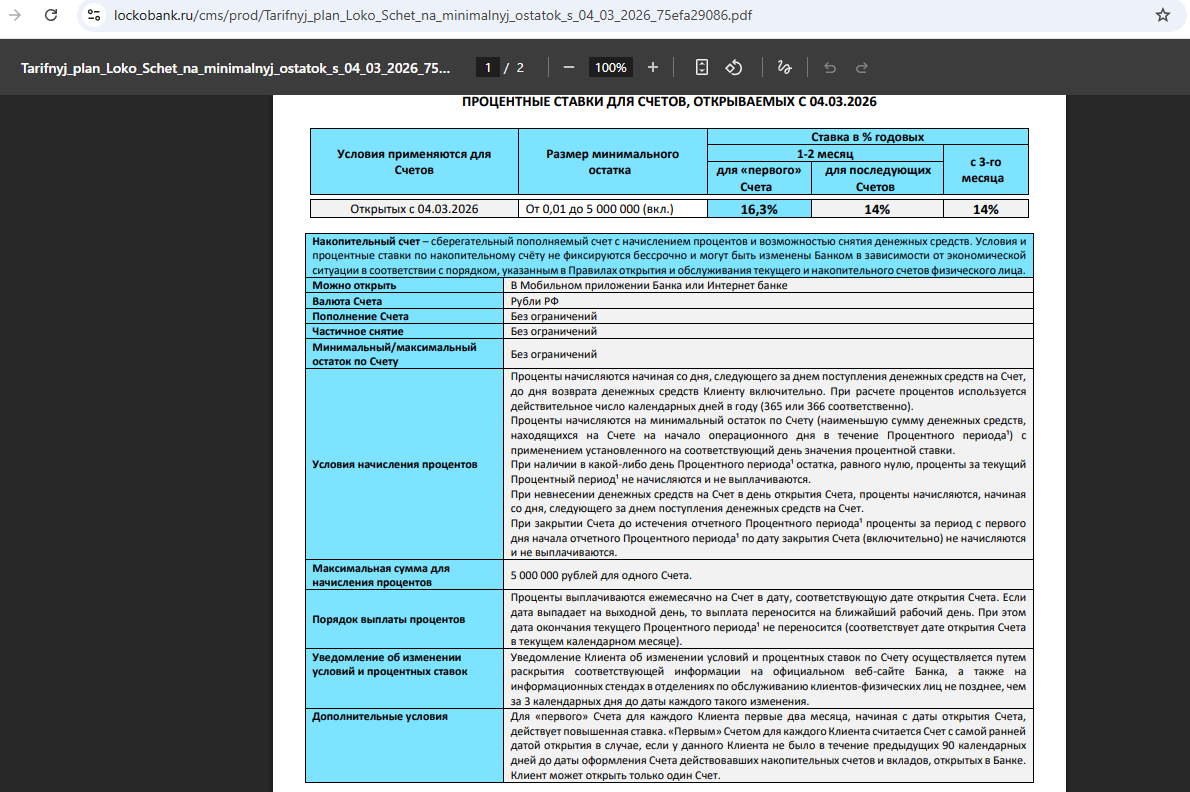Image resolution: width=1190 pixels, height=792 pixels.
Task: Click the PDF file name title
Action: [x=236, y=67]
